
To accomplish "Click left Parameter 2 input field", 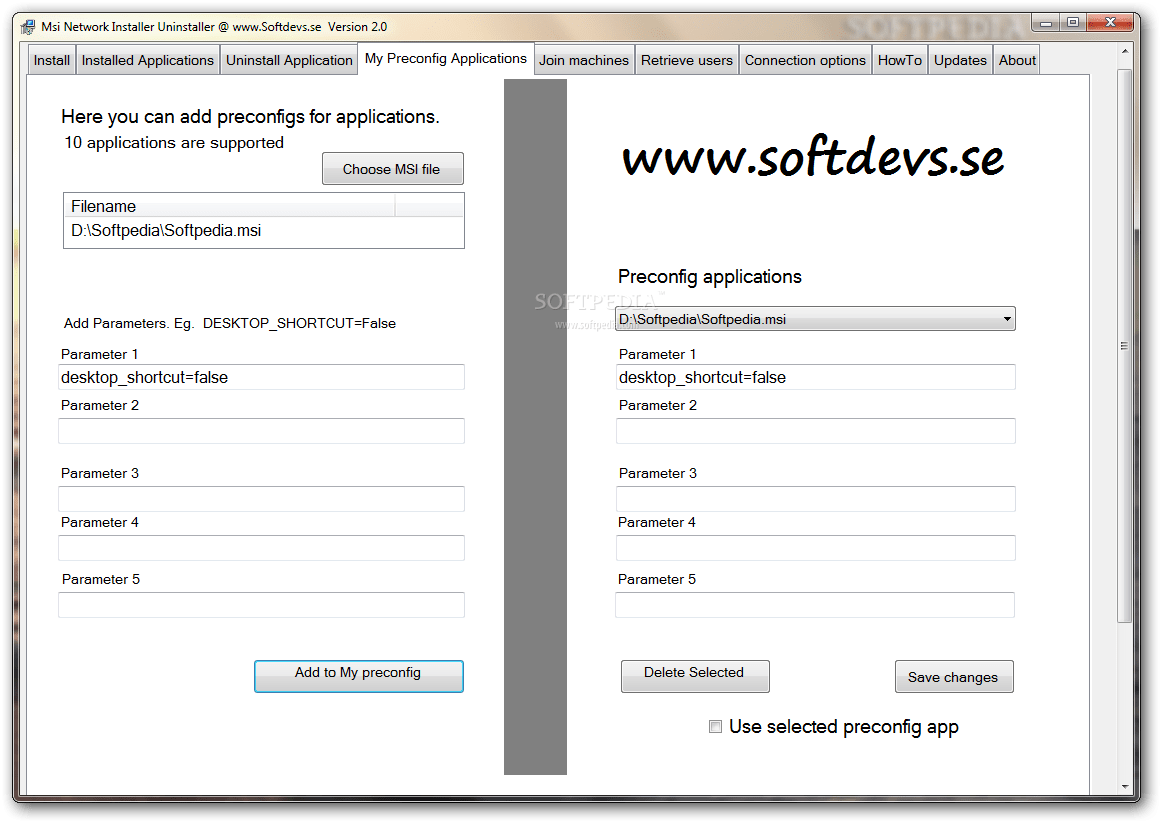I will (x=261, y=431).
